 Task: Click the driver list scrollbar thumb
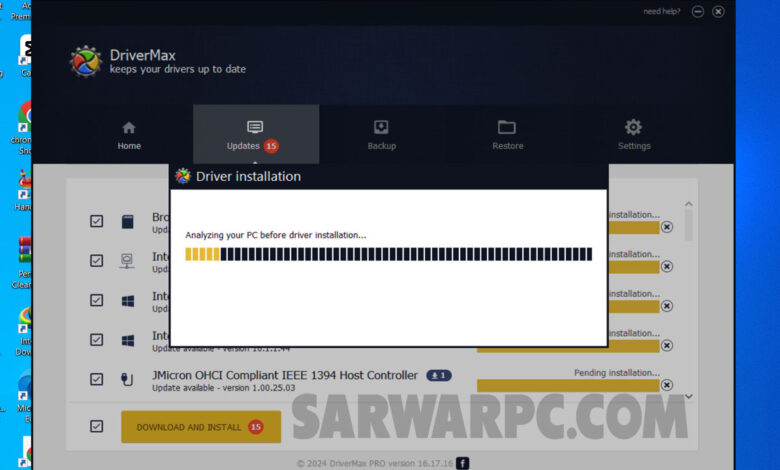pyautogui.click(x=688, y=225)
